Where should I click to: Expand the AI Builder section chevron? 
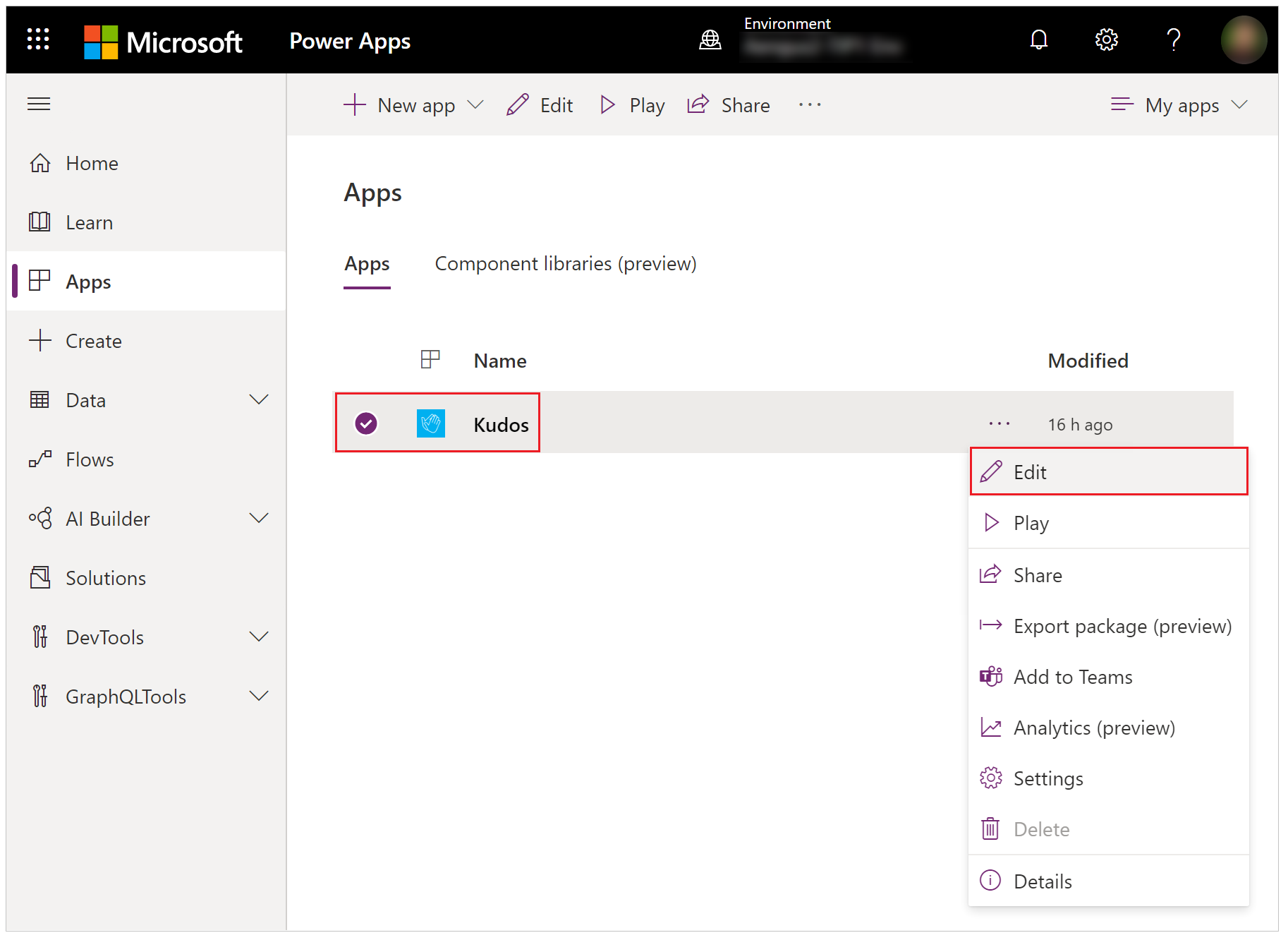tap(259, 519)
